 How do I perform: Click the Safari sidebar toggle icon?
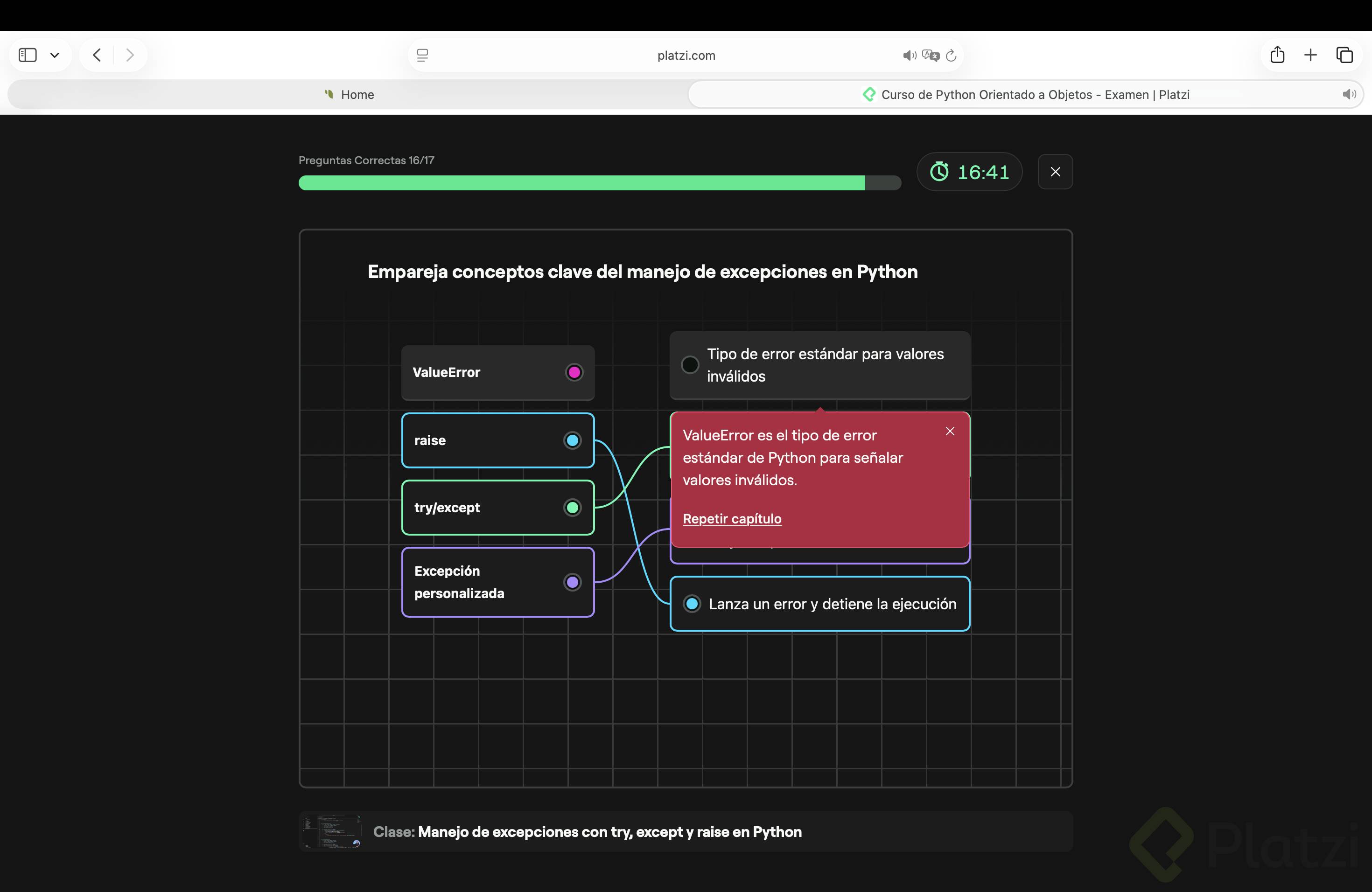pos(28,56)
